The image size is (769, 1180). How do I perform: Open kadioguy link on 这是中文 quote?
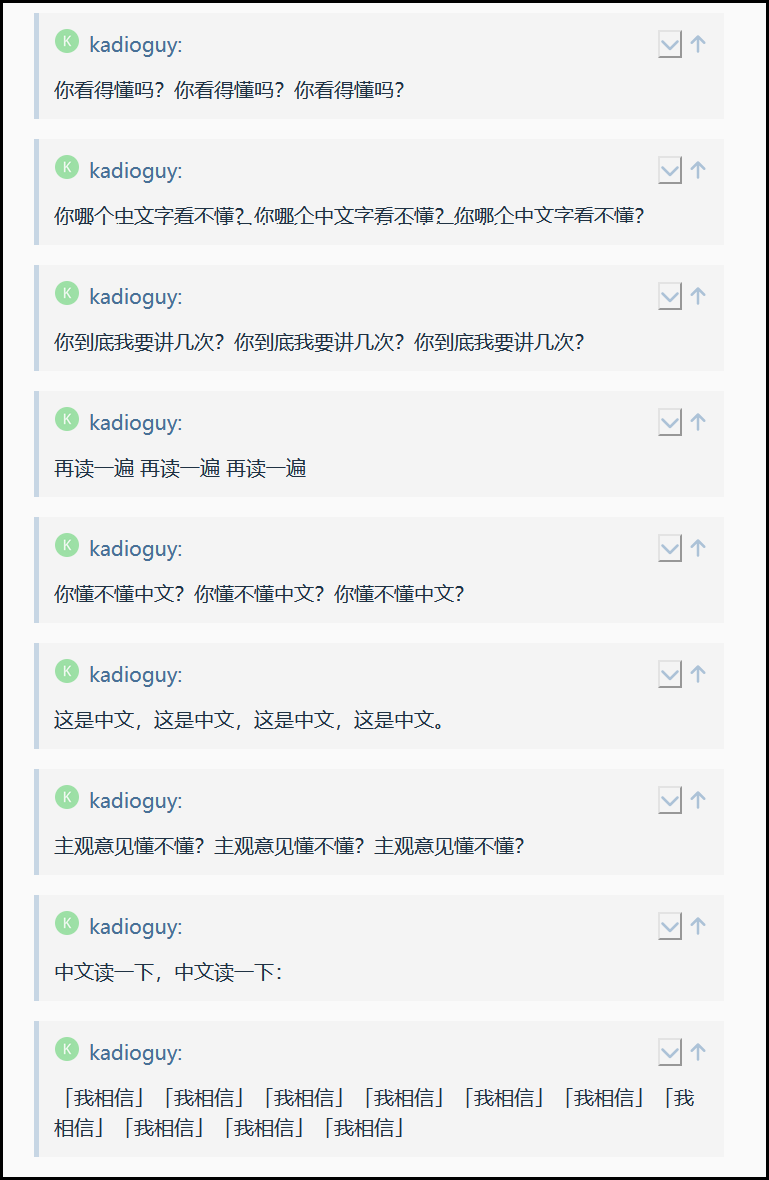[x=135, y=675]
